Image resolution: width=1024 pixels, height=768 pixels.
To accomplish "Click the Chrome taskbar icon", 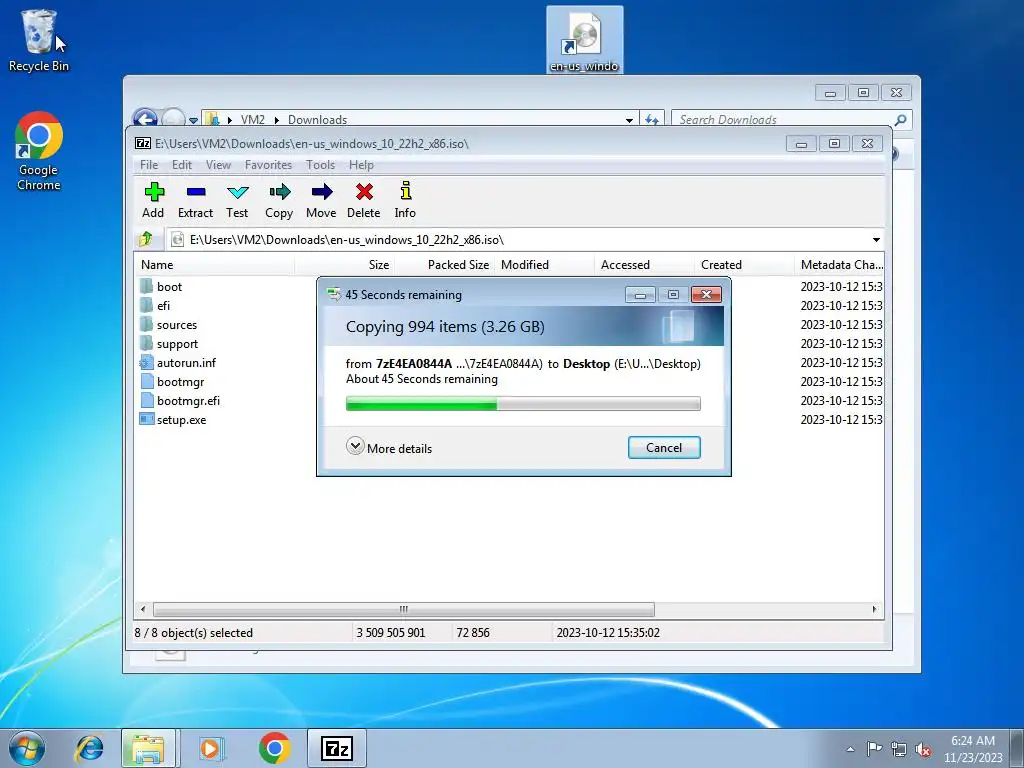I will tap(274, 748).
